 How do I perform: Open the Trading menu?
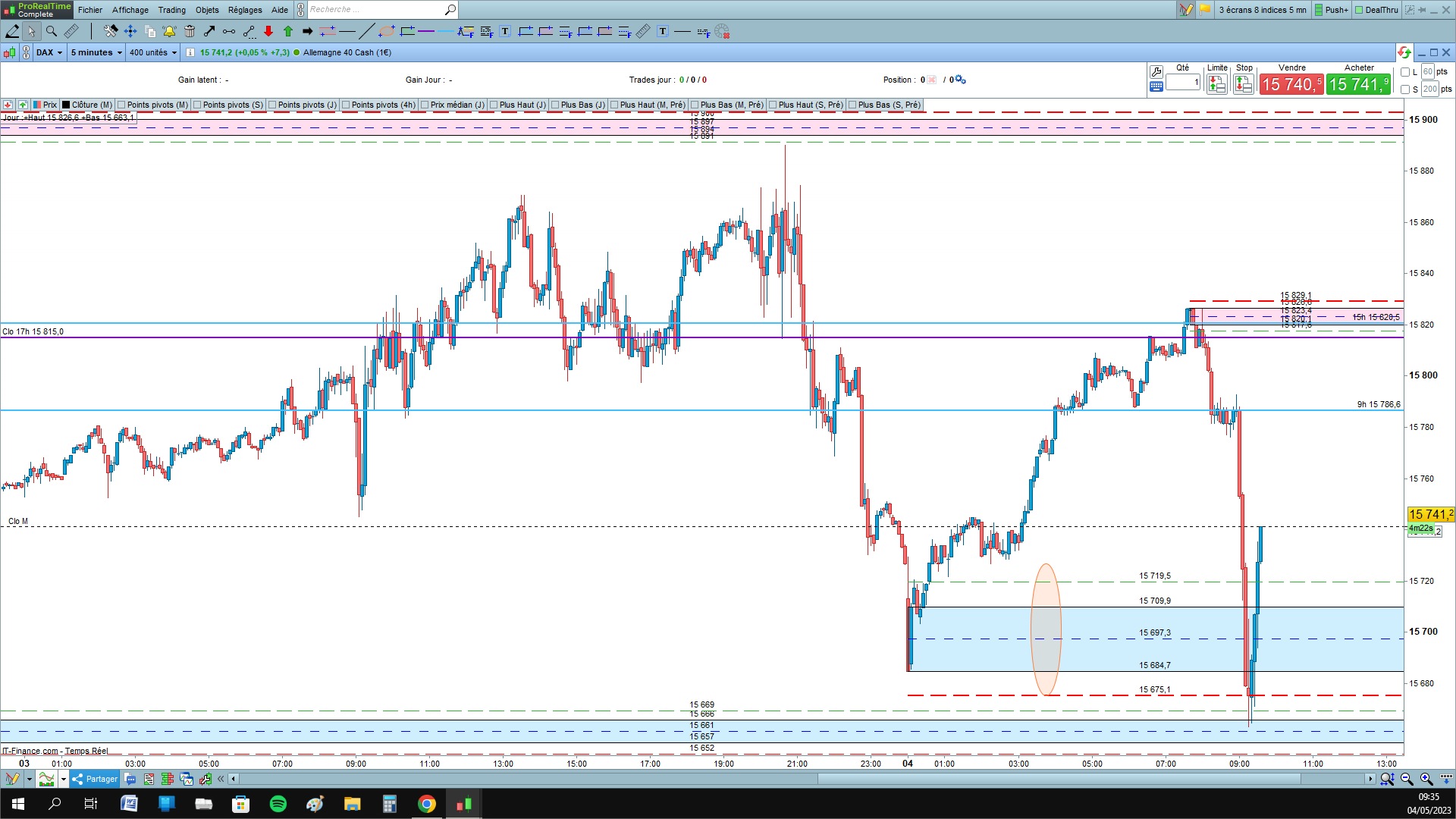pos(171,10)
